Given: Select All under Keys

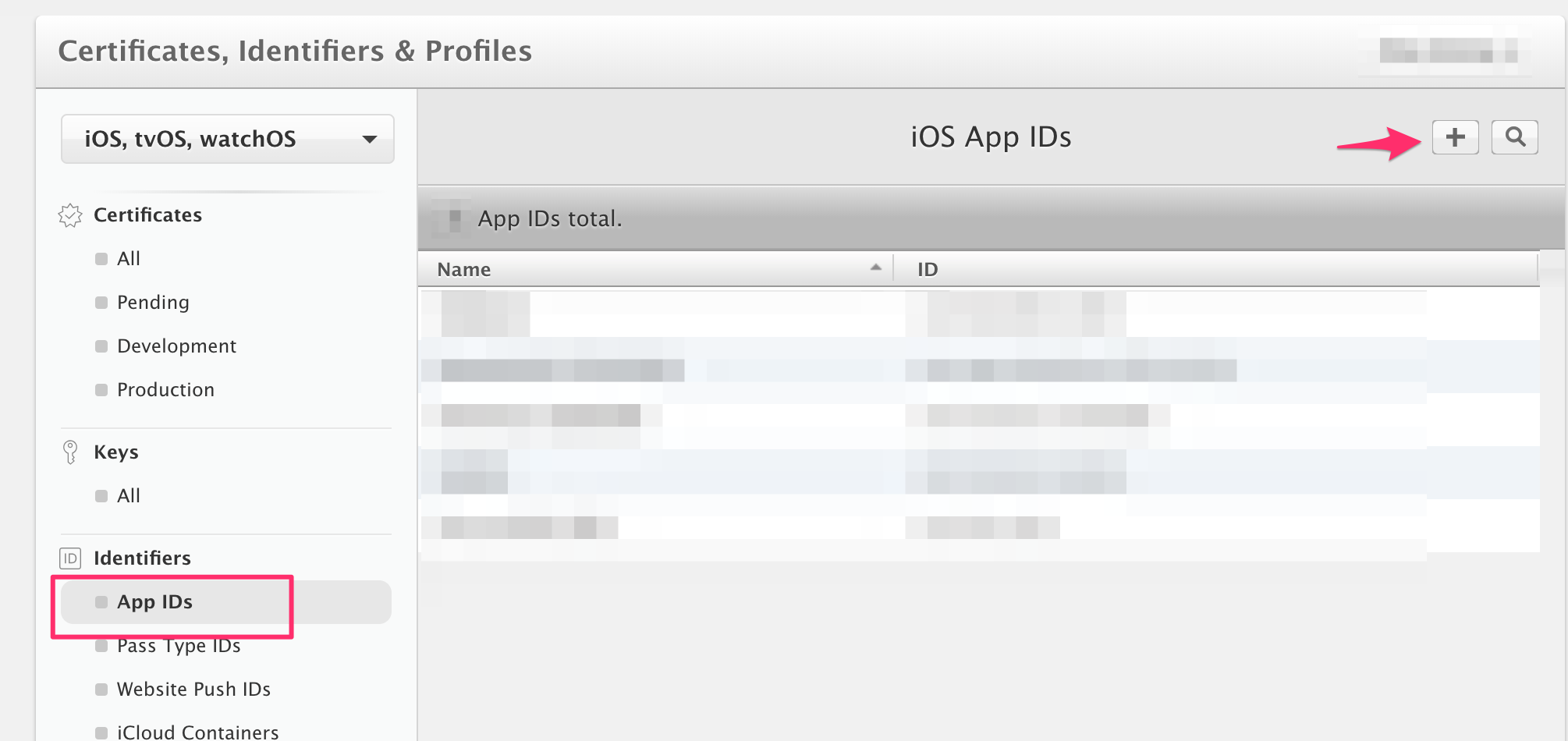Looking at the screenshot, I should coord(128,496).
